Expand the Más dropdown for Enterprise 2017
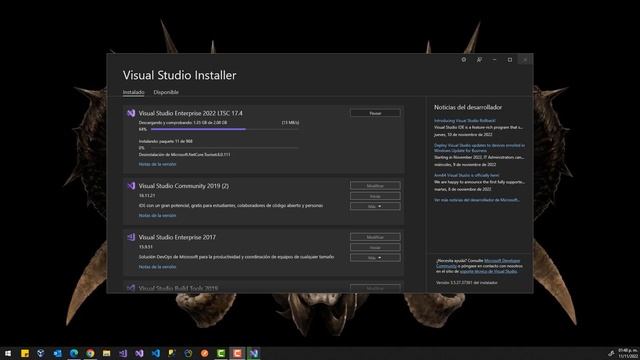Viewport: 640px width, 360px height. point(375,258)
